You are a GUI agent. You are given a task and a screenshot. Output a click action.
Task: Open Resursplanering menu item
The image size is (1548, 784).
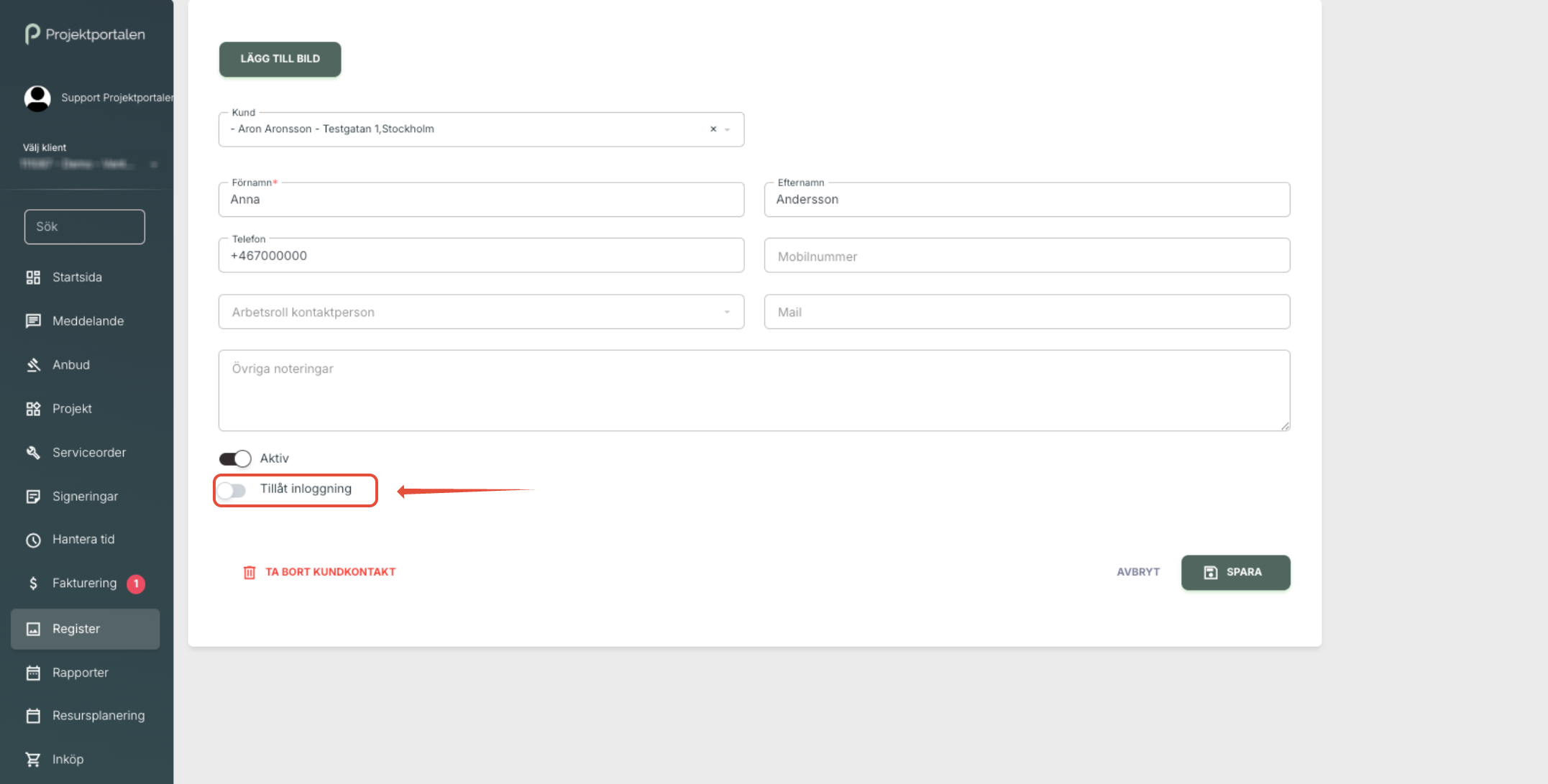pos(98,716)
